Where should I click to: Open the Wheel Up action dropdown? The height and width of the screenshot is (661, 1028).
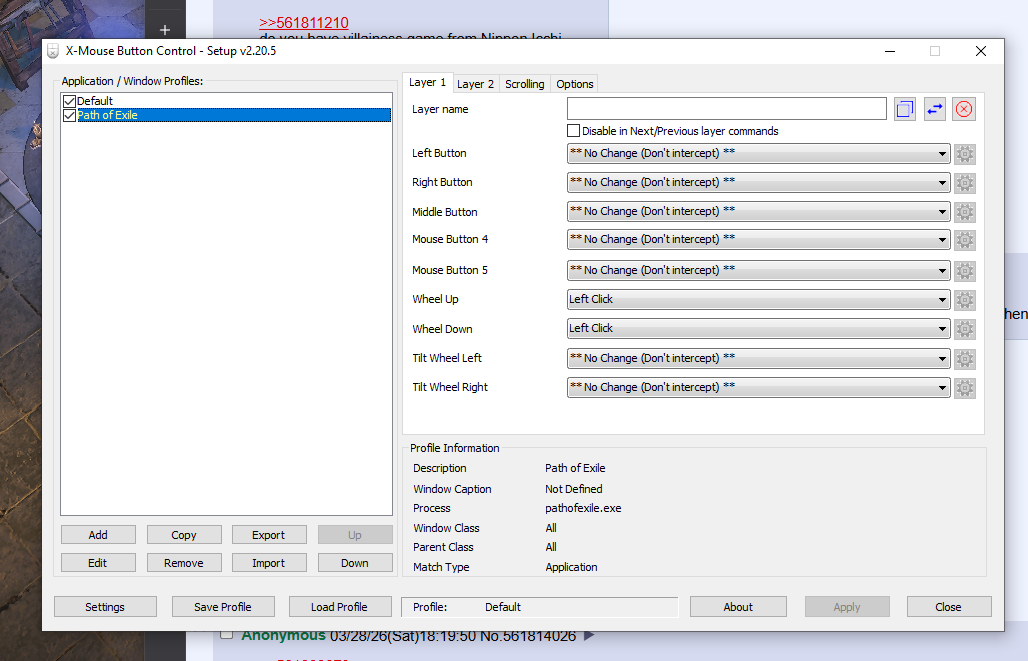pos(759,300)
